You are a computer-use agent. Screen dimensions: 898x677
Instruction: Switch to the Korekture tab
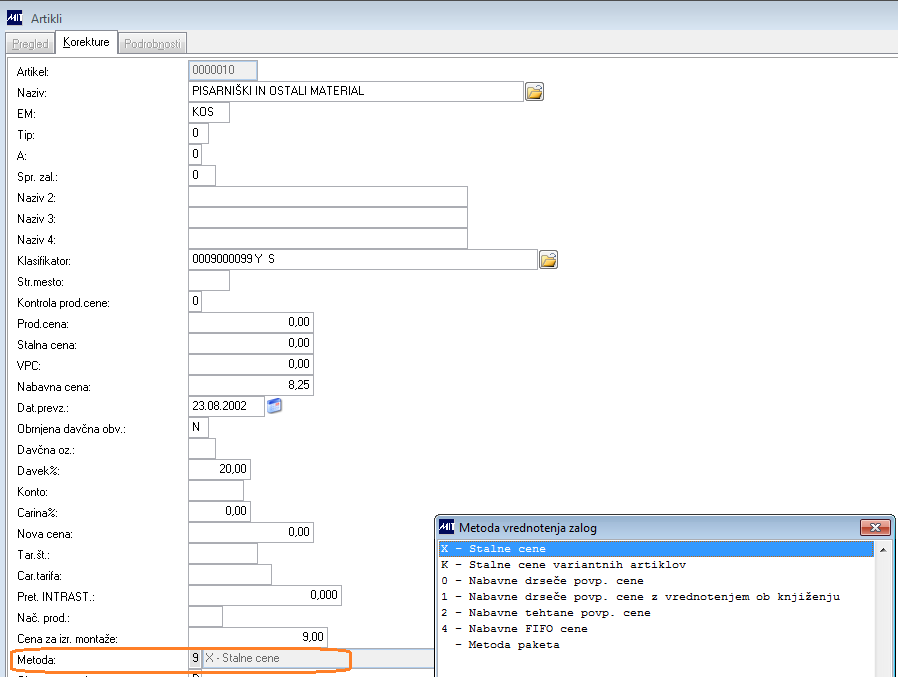point(86,42)
